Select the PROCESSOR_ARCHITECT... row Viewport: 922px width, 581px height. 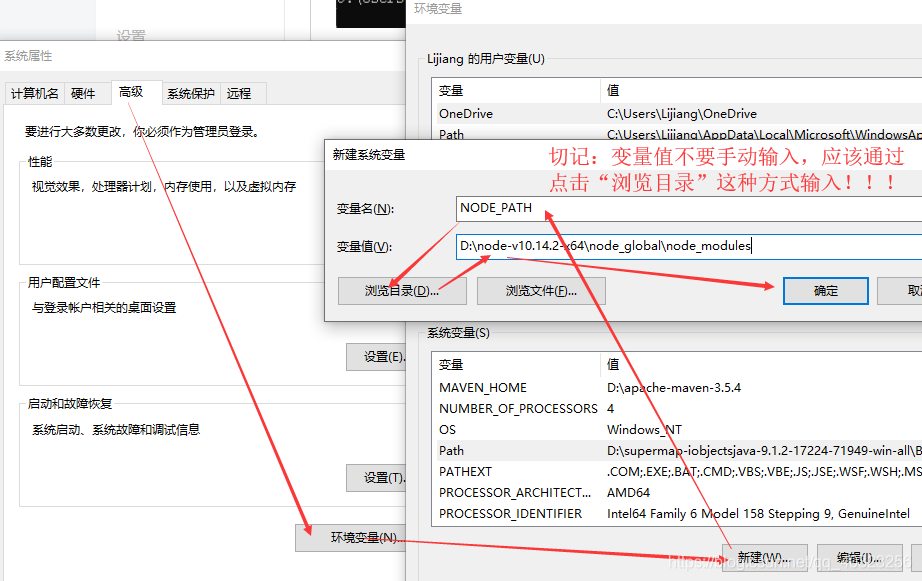(677, 493)
